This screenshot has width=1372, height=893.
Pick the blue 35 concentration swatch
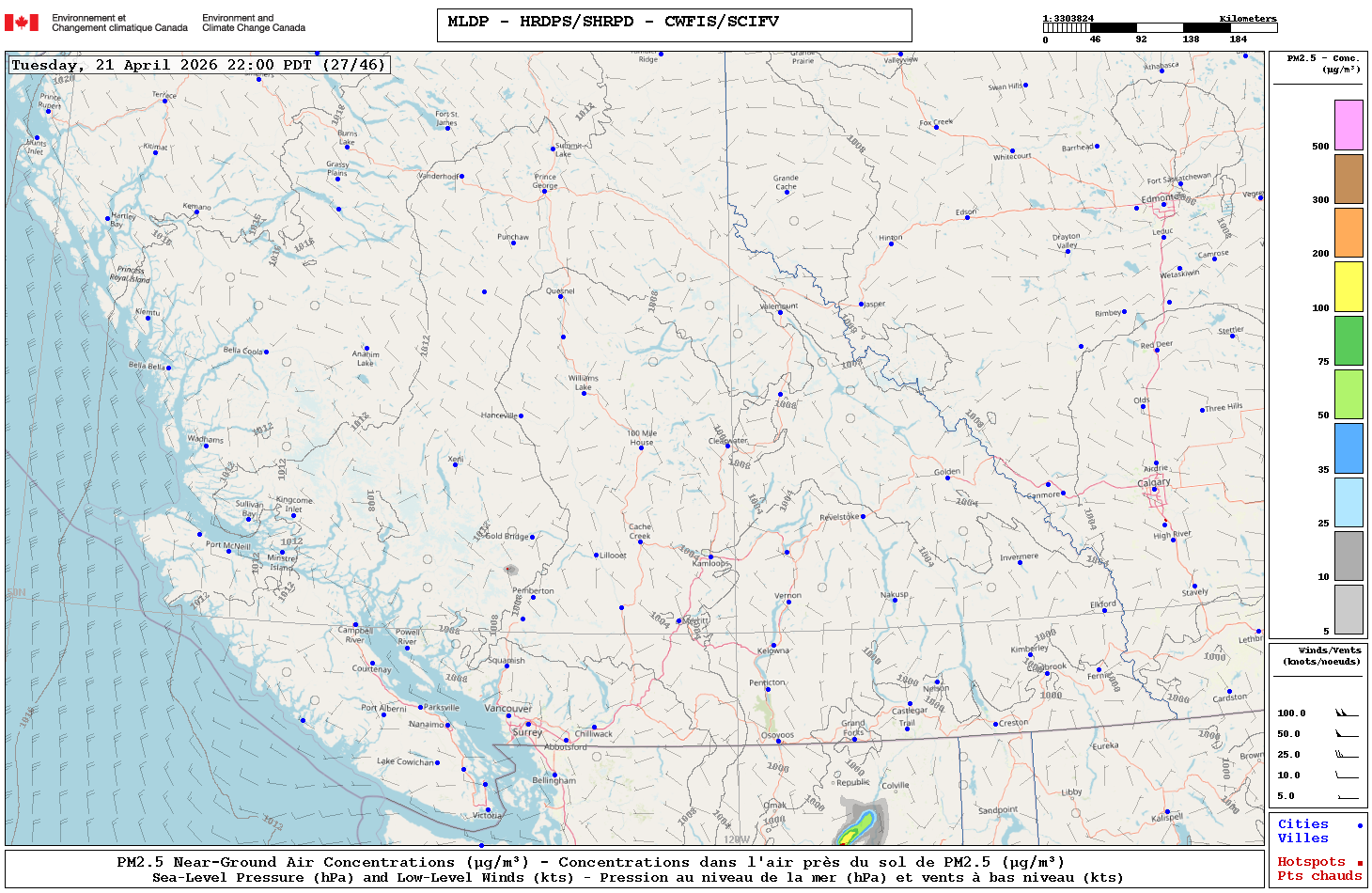pos(1349,448)
